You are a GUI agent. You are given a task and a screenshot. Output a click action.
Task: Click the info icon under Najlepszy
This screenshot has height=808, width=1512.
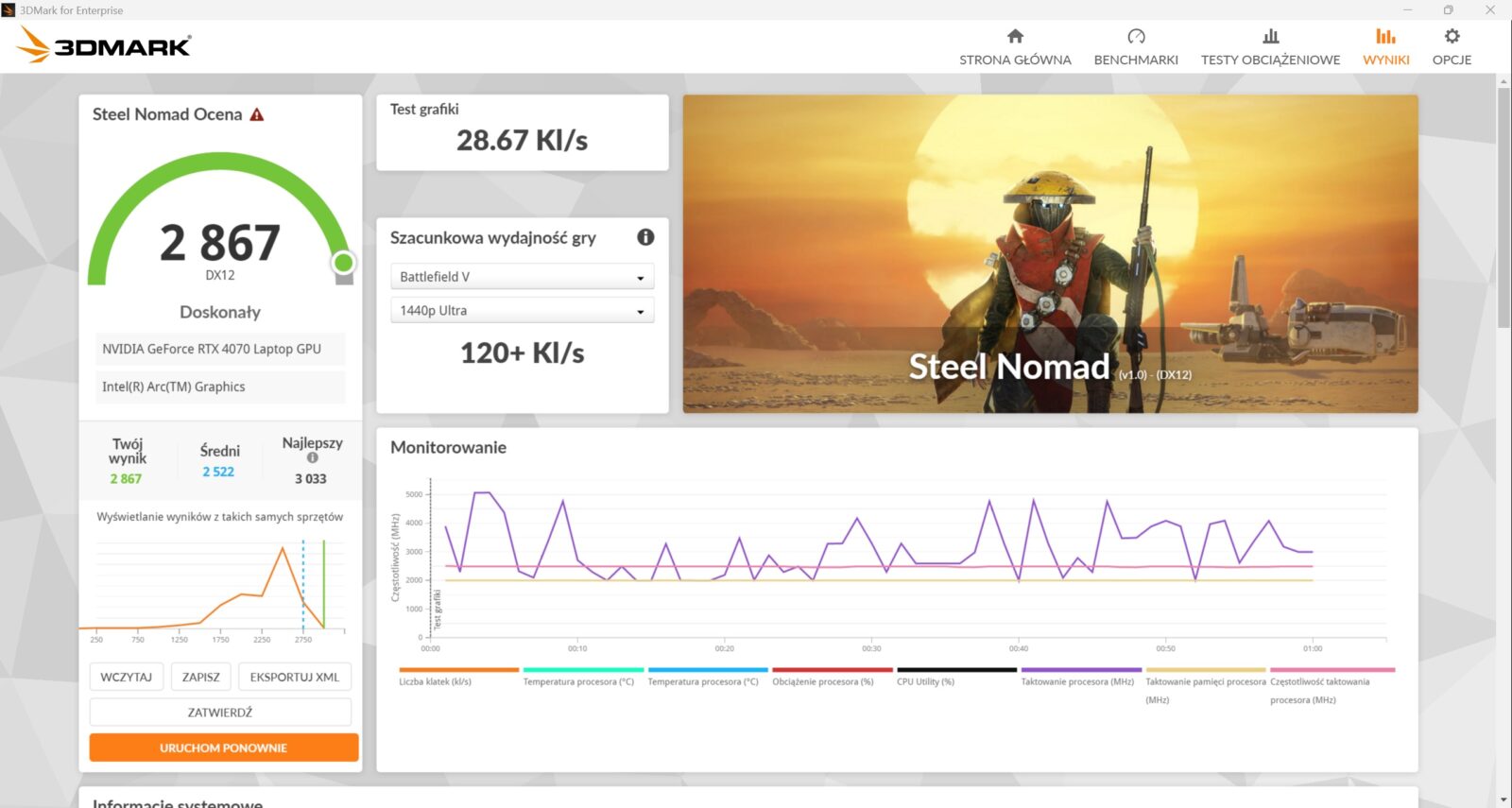tap(313, 458)
